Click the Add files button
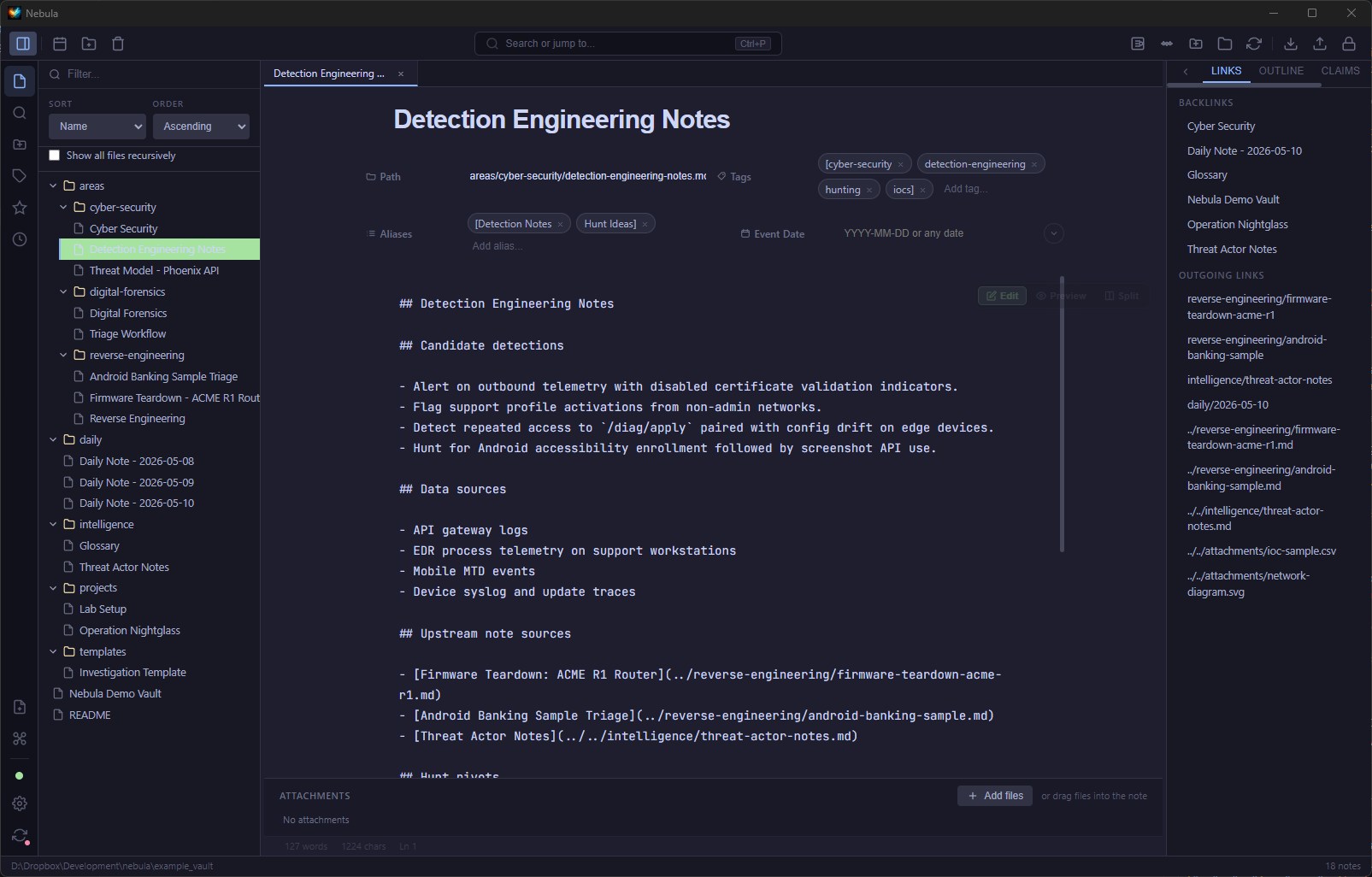The image size is (1372, 877). tap(995, 796)
